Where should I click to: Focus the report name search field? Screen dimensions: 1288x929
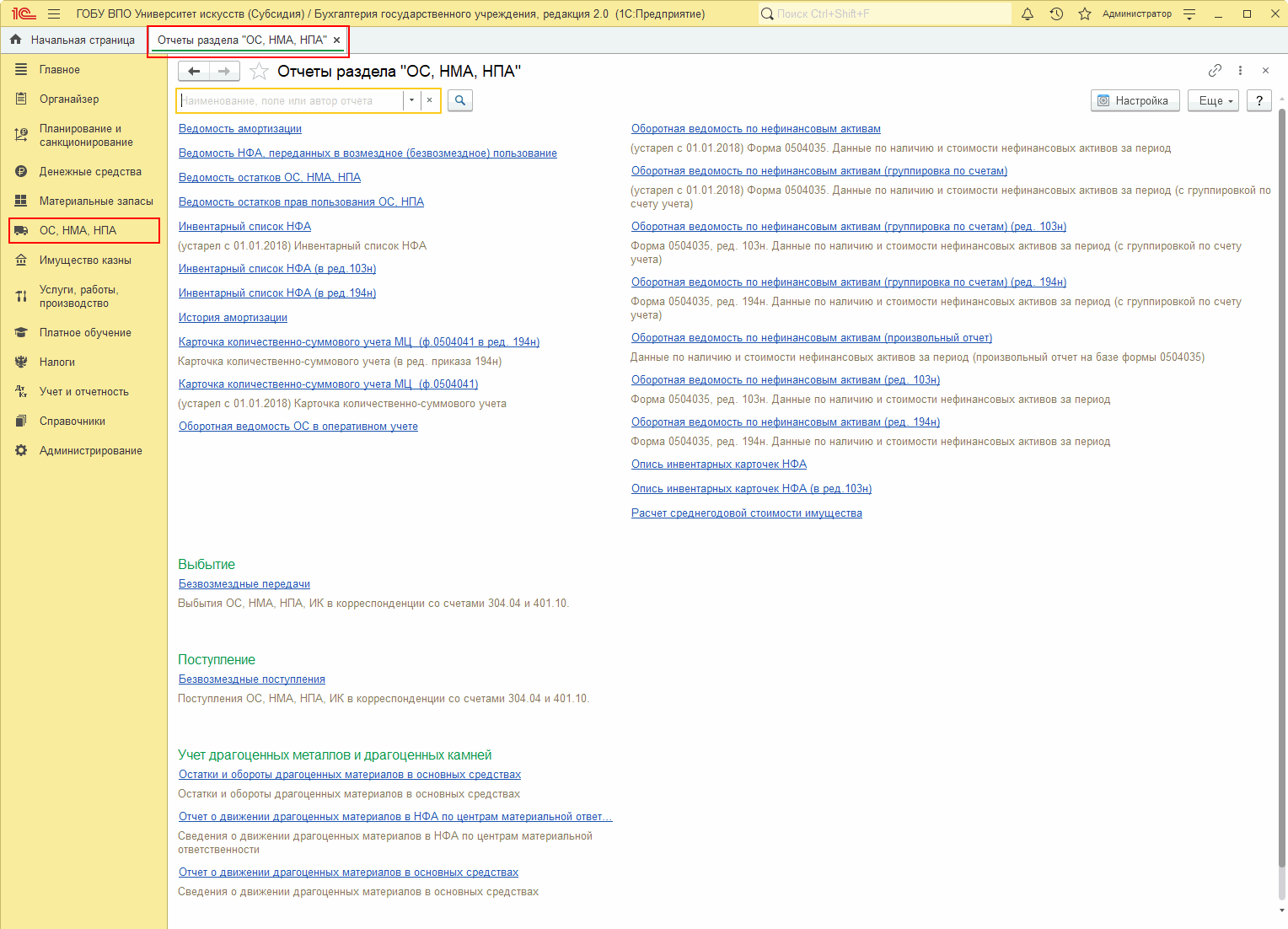click(x=291, y=100)
